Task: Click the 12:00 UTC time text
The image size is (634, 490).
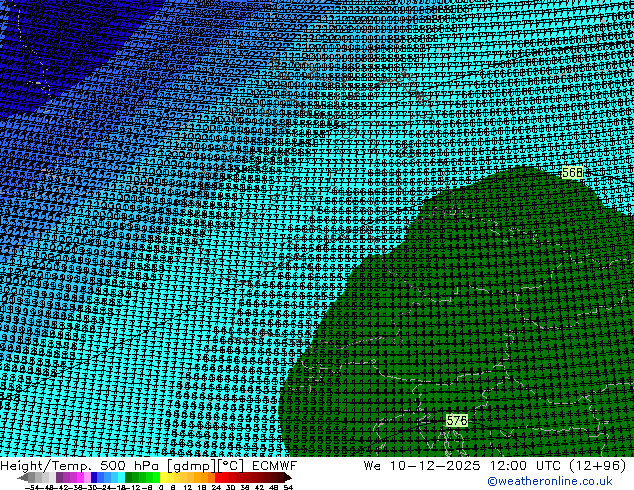Action: coord(525,466)
